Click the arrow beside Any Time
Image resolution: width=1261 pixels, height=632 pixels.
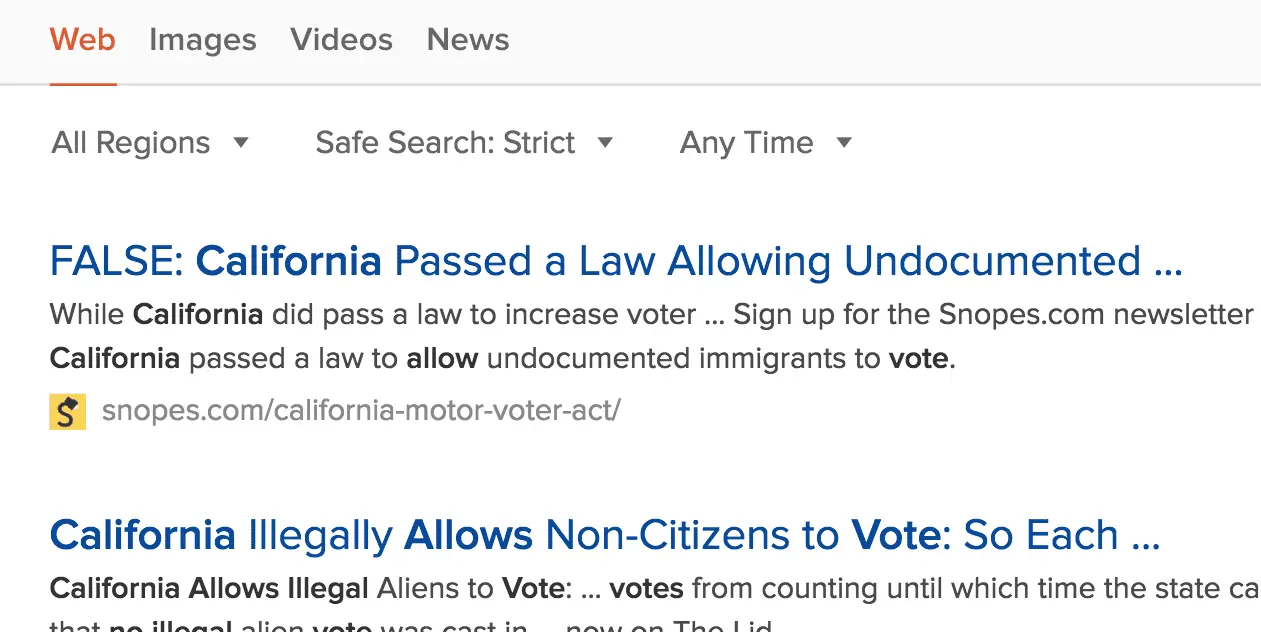point(844,143)
